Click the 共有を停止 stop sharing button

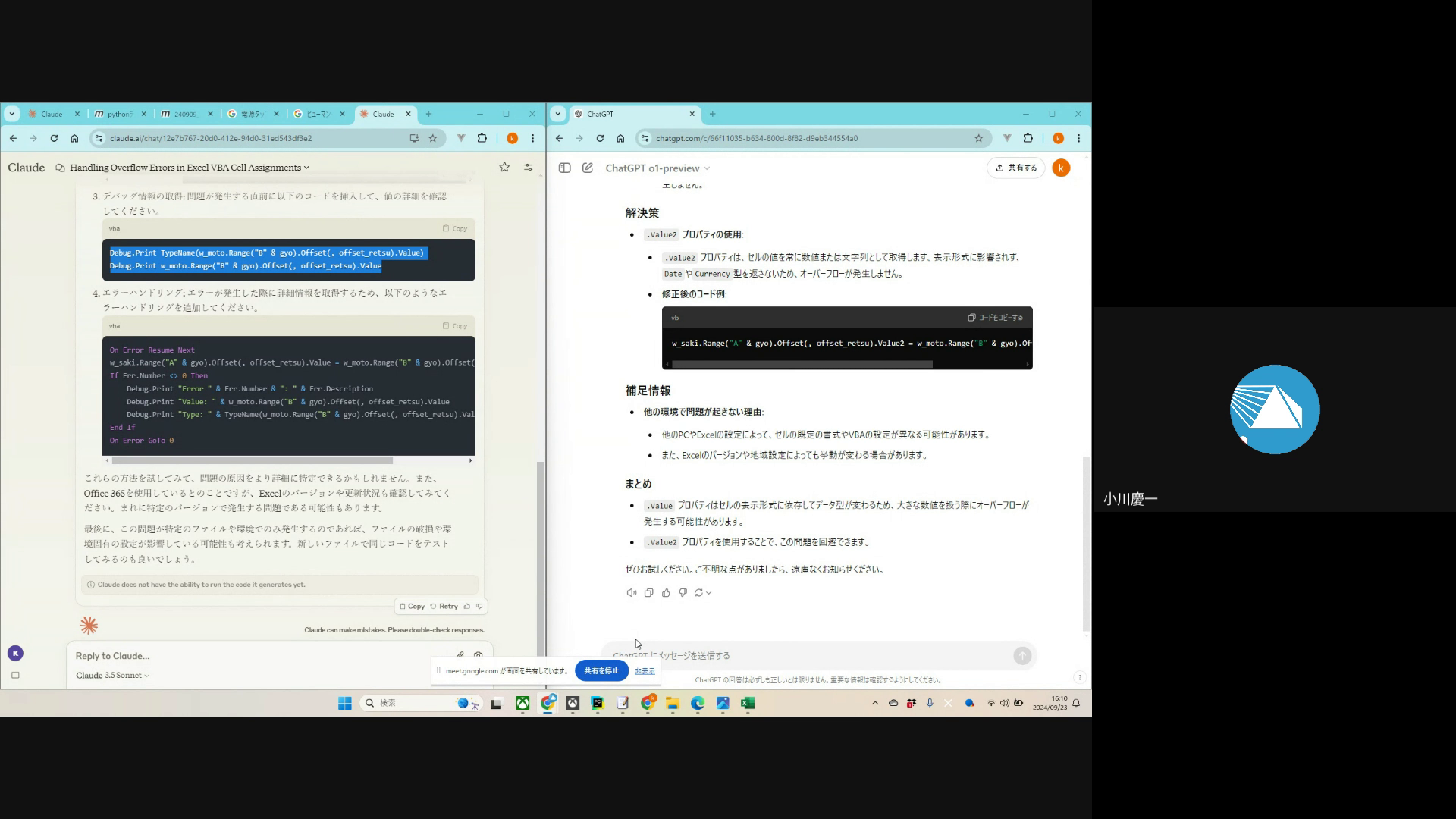(601, 671)
